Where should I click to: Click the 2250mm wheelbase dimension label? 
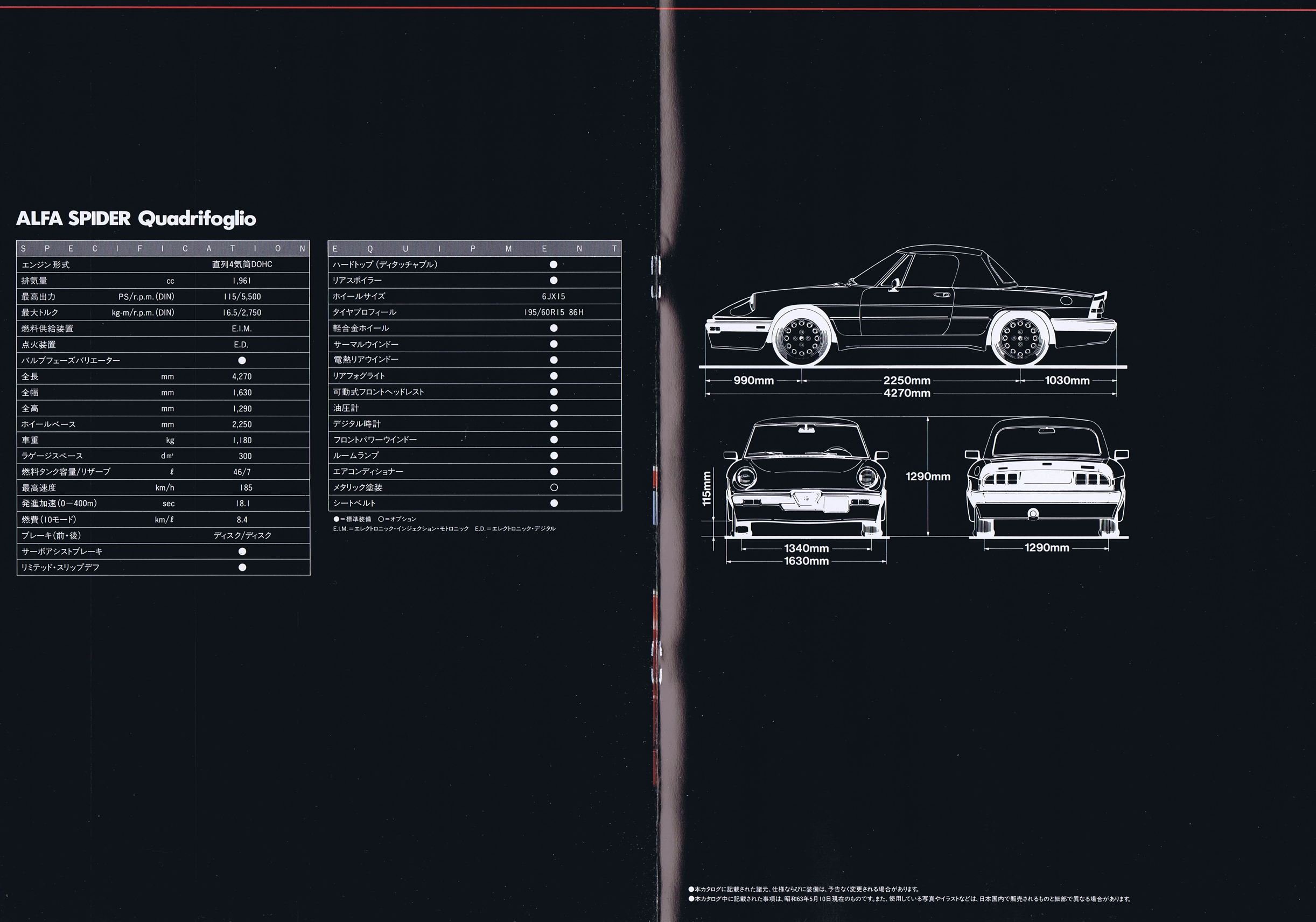[x=907, y=380]
